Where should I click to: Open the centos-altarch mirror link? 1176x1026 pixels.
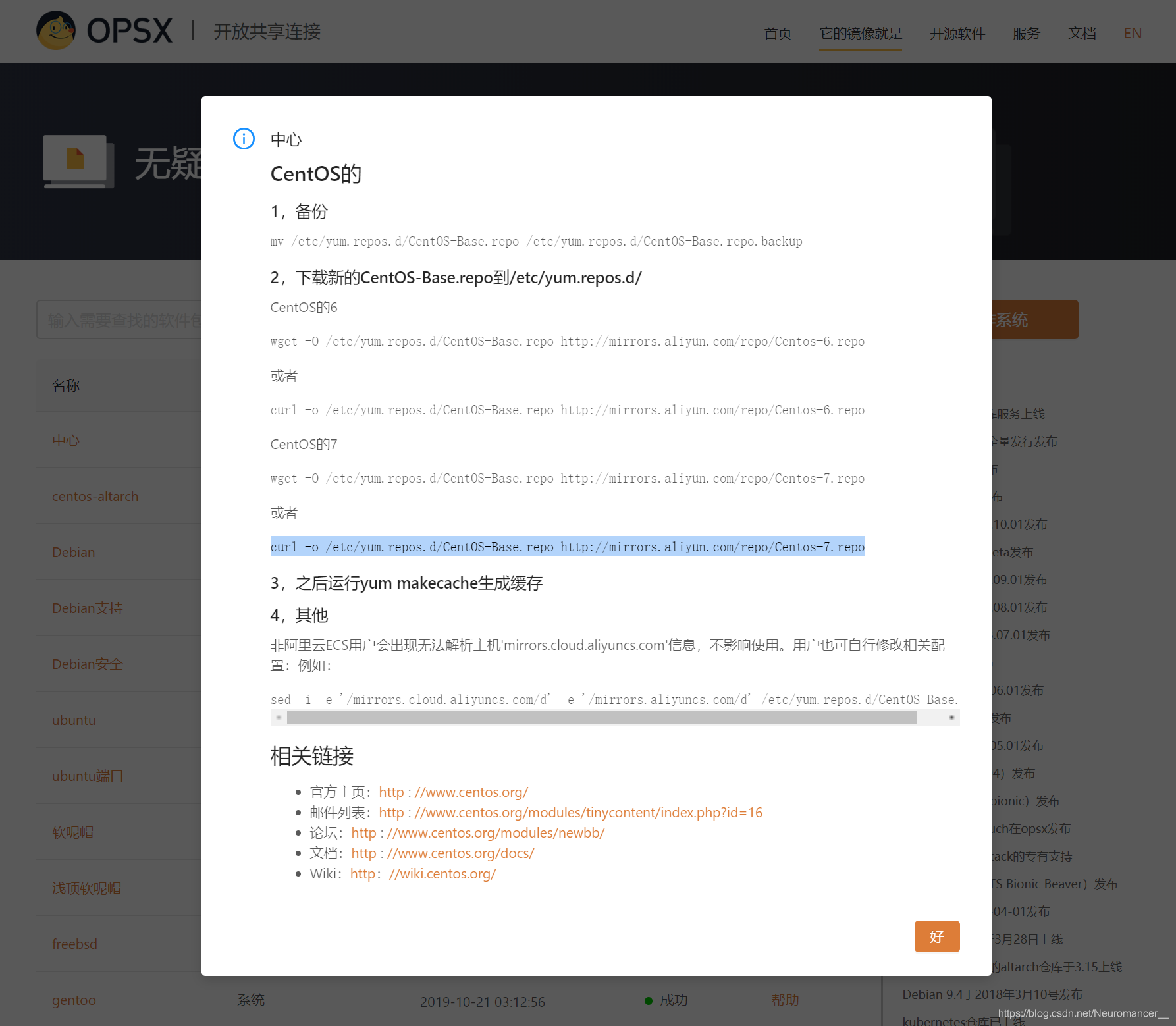pyautogui.click(x=95, y=496)
